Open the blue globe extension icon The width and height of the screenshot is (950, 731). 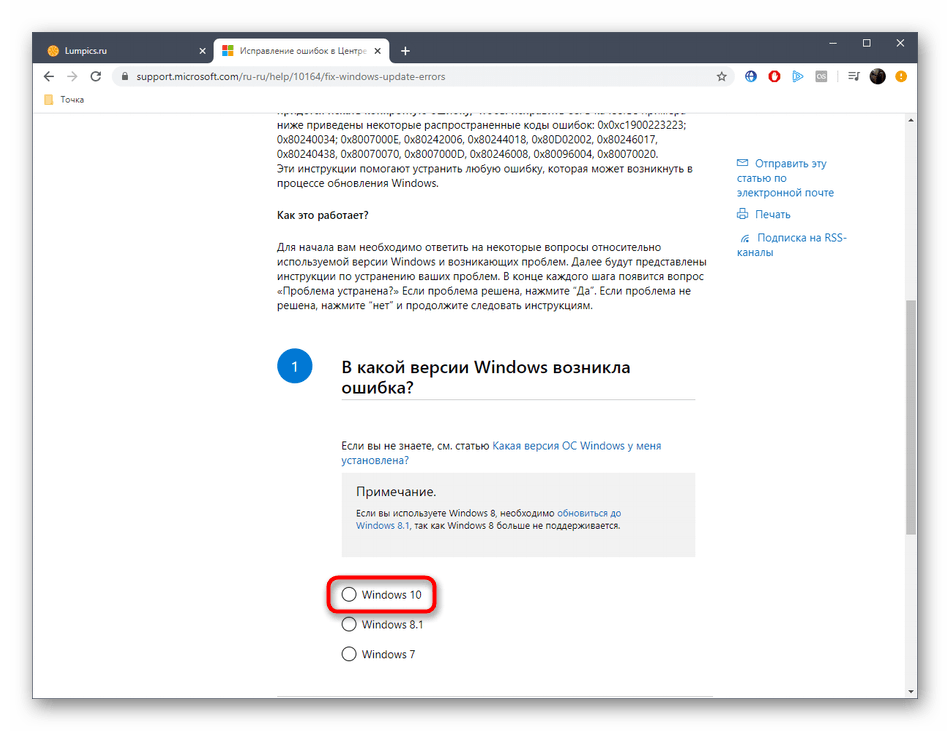751,76
